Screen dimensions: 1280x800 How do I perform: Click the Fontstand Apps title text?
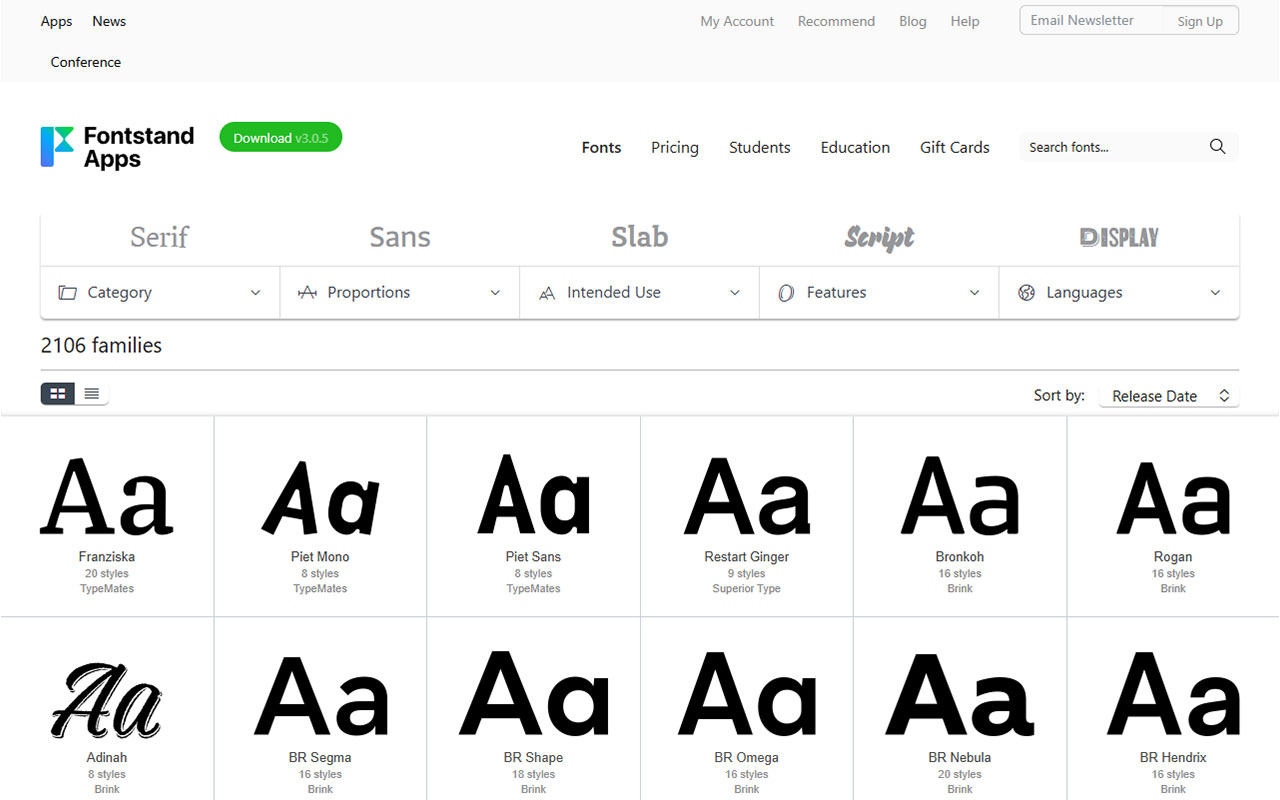pyautogui.click(x=139, y=147)
